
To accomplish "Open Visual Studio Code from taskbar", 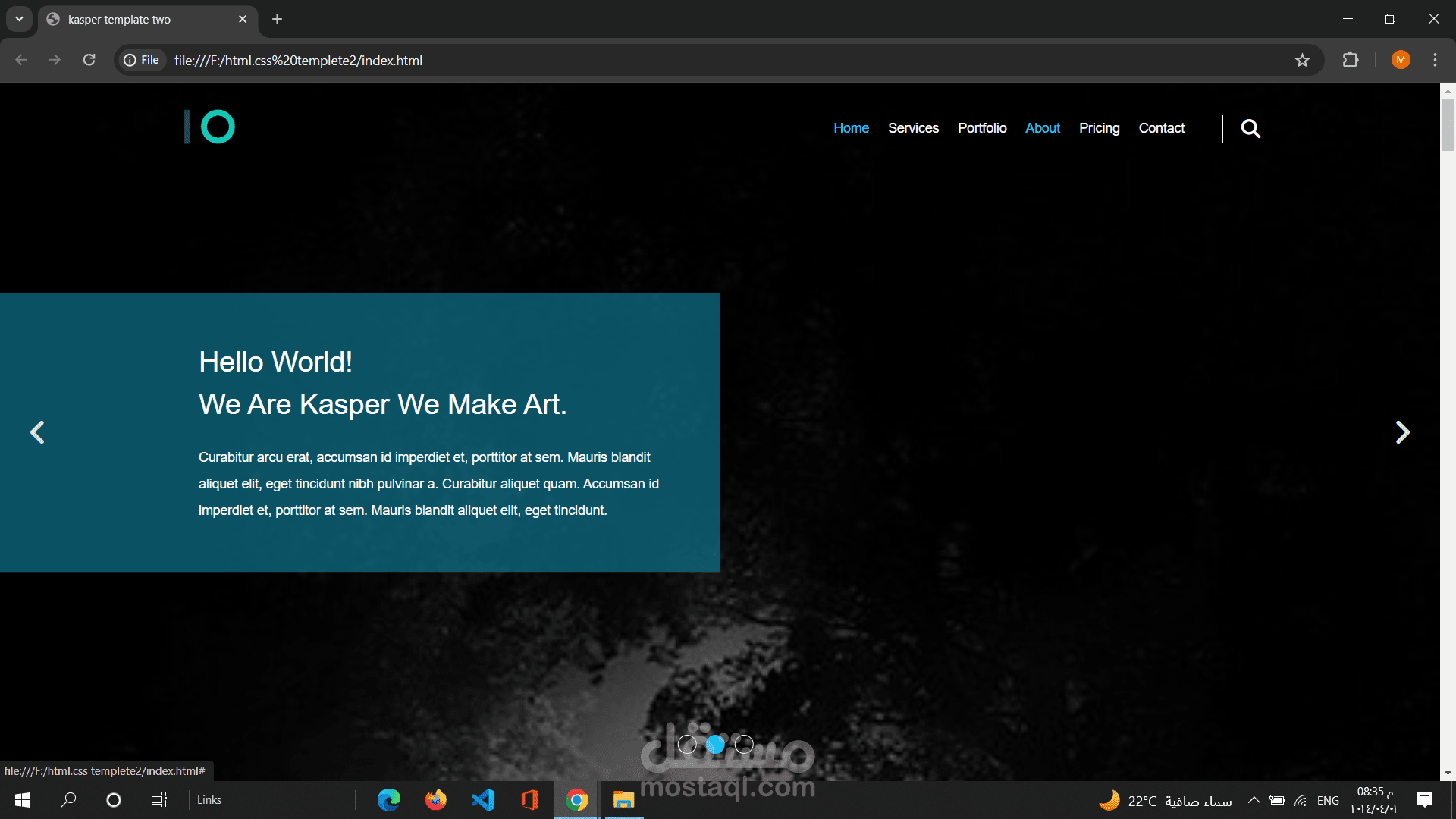I will click(483, 800).
